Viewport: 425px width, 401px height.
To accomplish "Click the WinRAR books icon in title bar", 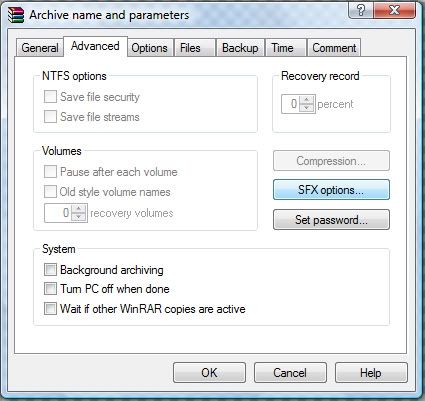I will click(x=16, y=15).
